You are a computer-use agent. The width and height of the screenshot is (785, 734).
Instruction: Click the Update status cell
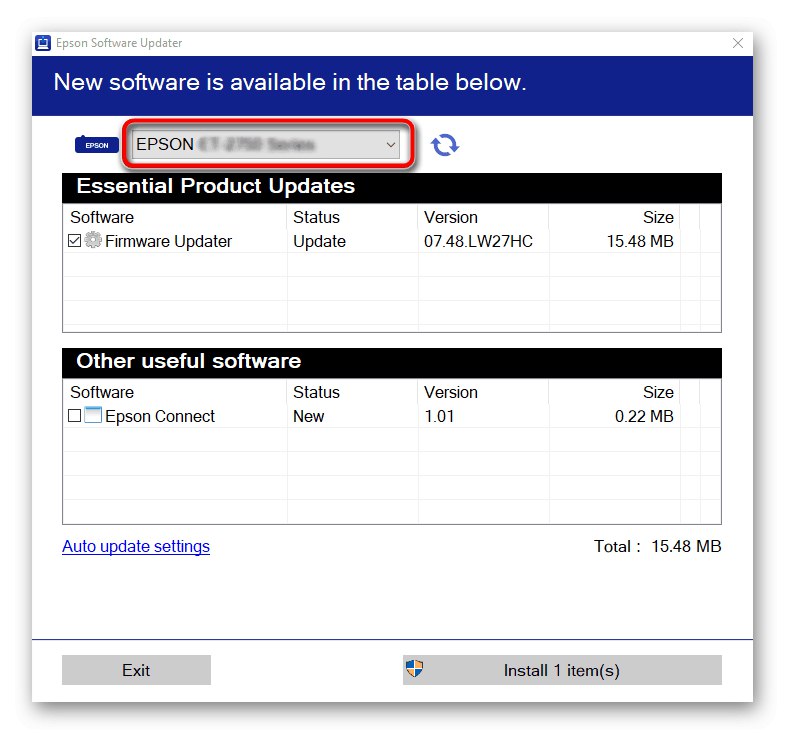click(319, 241)
